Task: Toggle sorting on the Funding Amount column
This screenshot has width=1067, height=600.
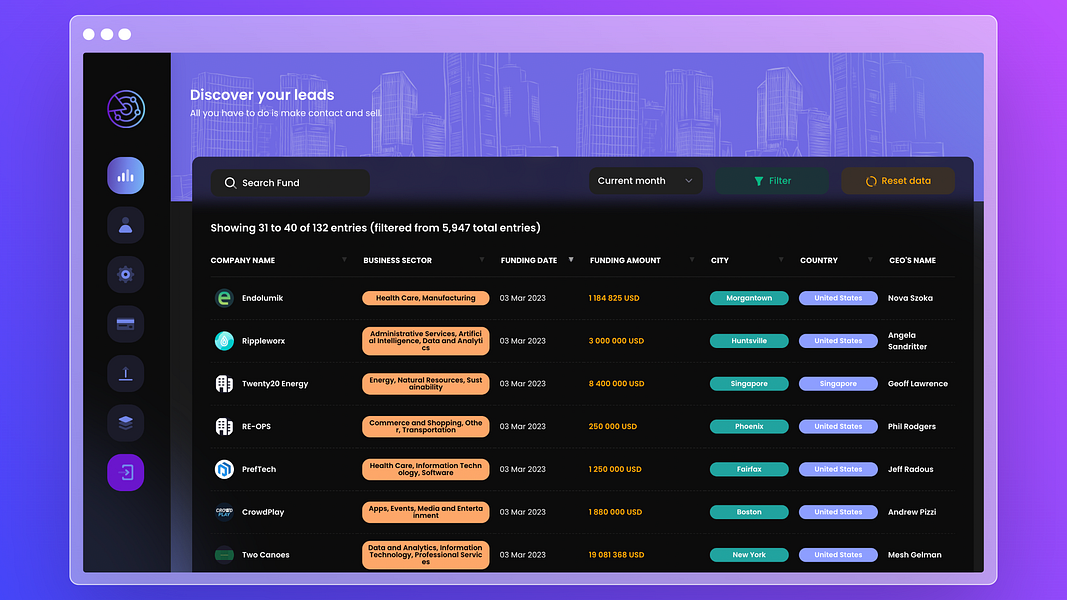Action: click(x=691, y=259)
